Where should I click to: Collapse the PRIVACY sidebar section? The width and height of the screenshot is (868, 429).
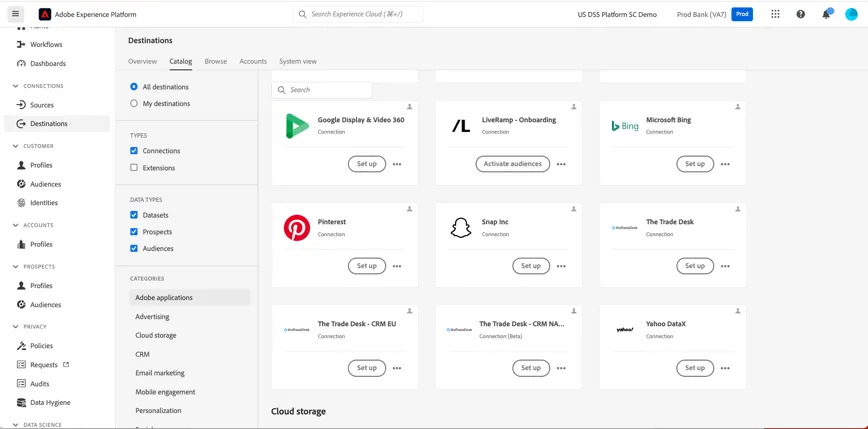point(15,327)
